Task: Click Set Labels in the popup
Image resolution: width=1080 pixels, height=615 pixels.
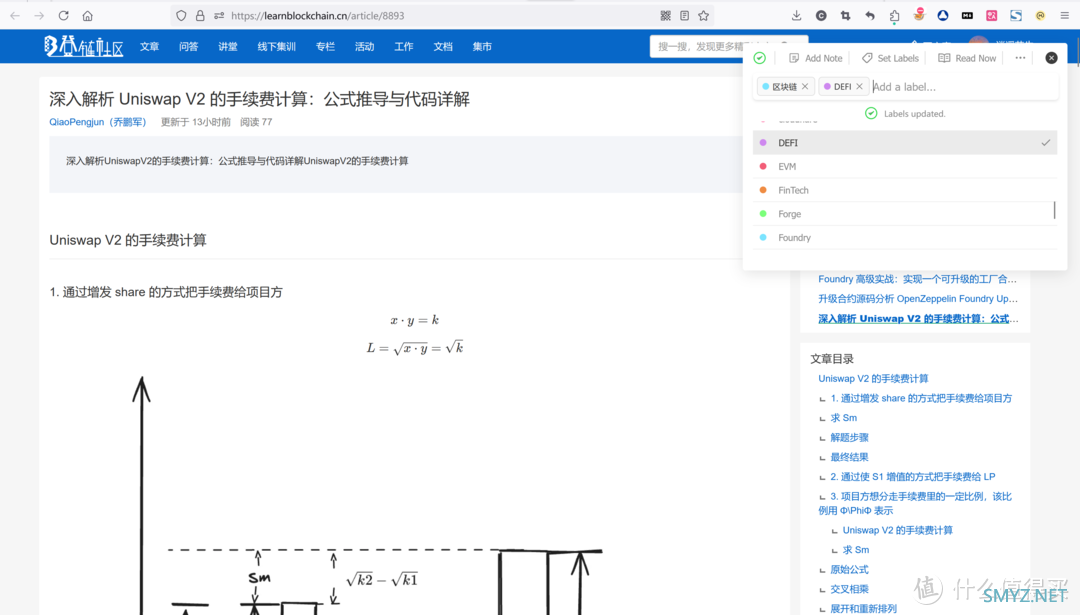Action: click(x=890, y=59)
